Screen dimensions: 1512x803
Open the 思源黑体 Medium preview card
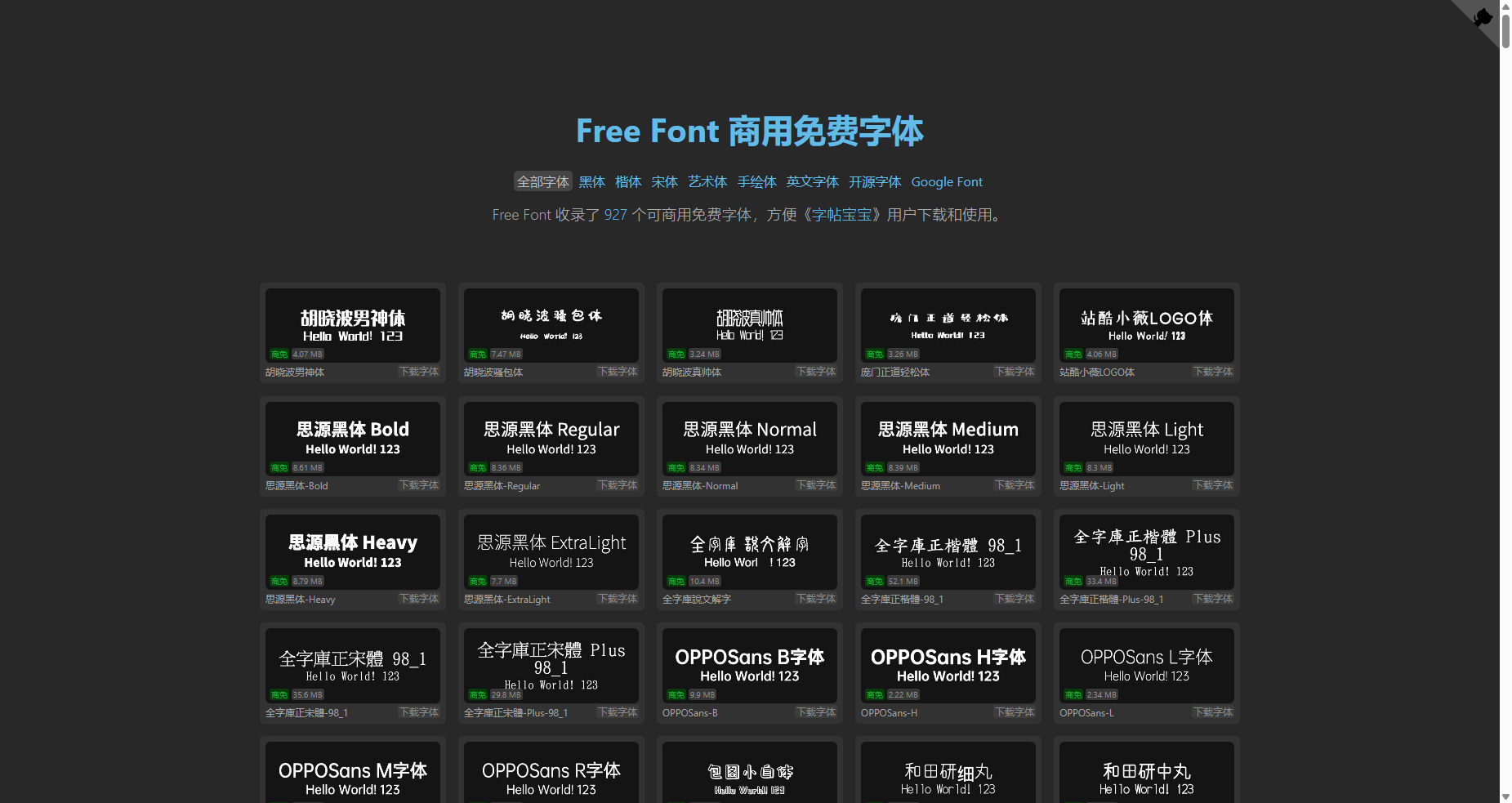click(948, 439)
